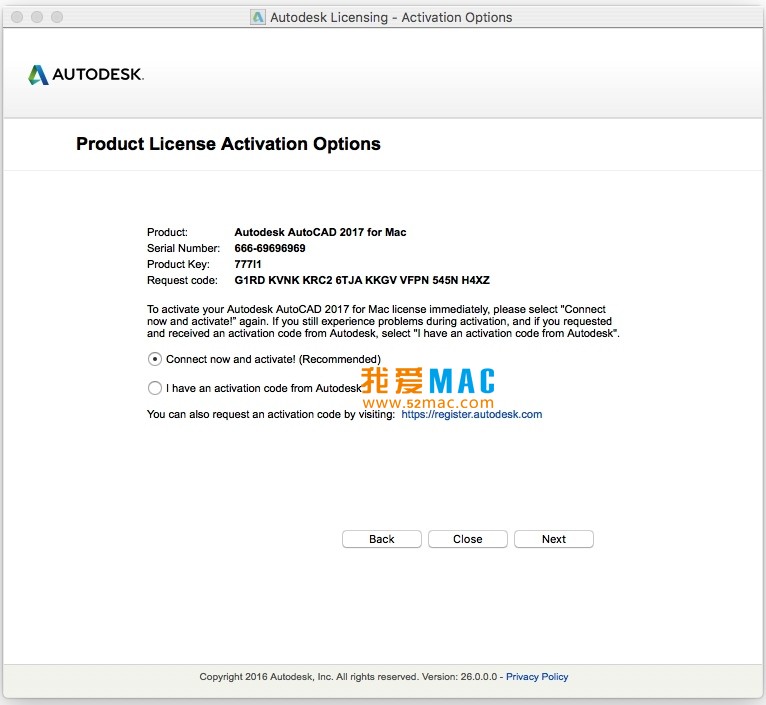Screen dimensions: 766x705
Task: Choose "I have an activation code" radio option
Action: [x=155, y=388]
